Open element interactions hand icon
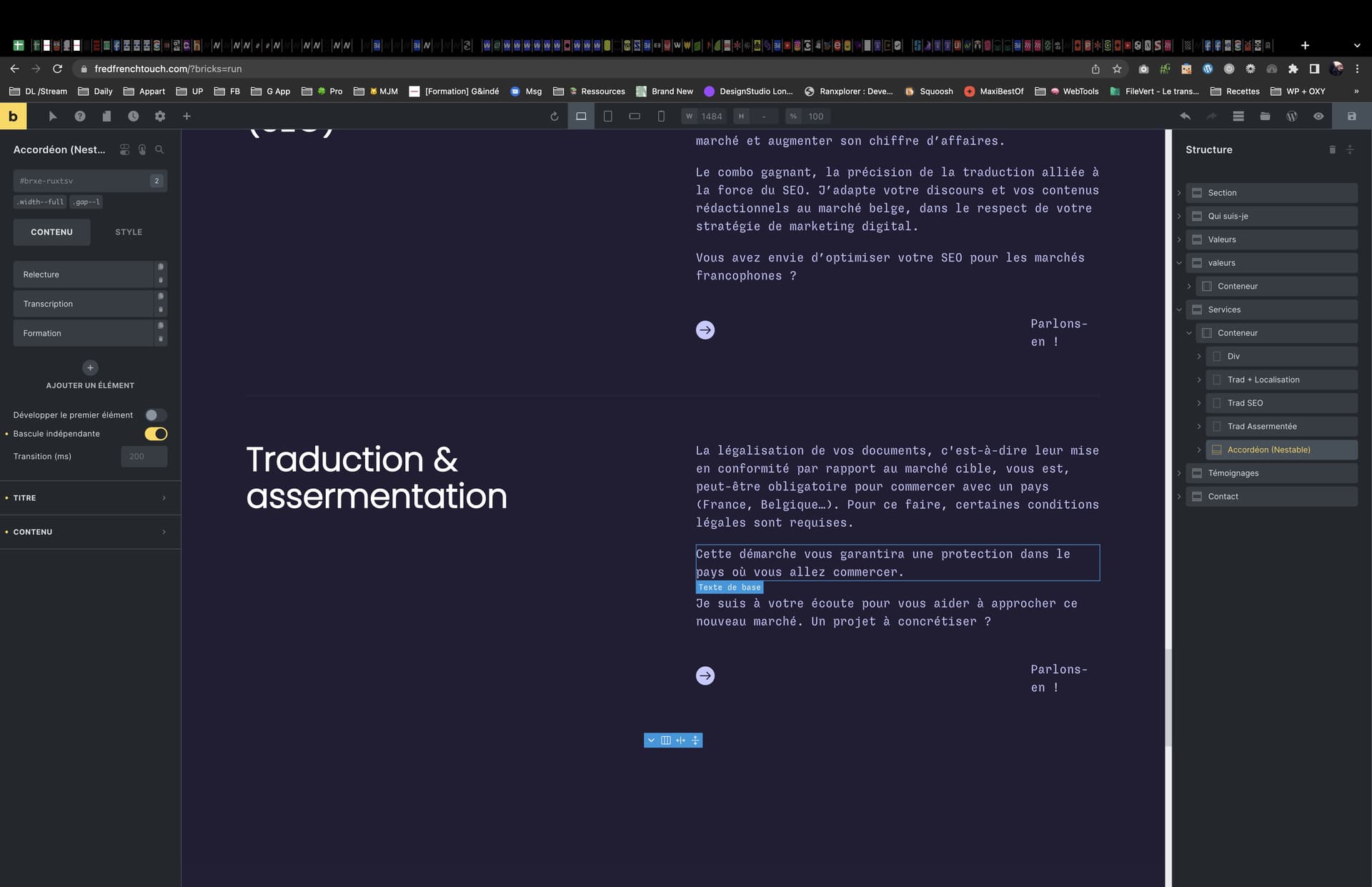 click(142, 149)
